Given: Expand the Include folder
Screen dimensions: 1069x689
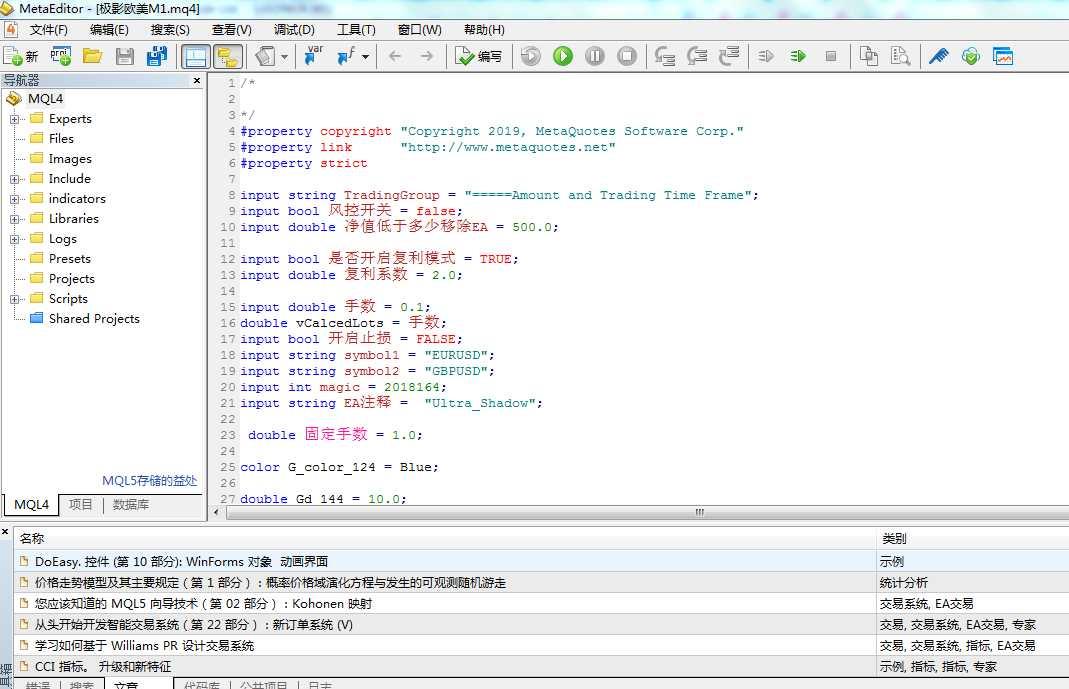Looking at the screenshot, I should (14, 179).
